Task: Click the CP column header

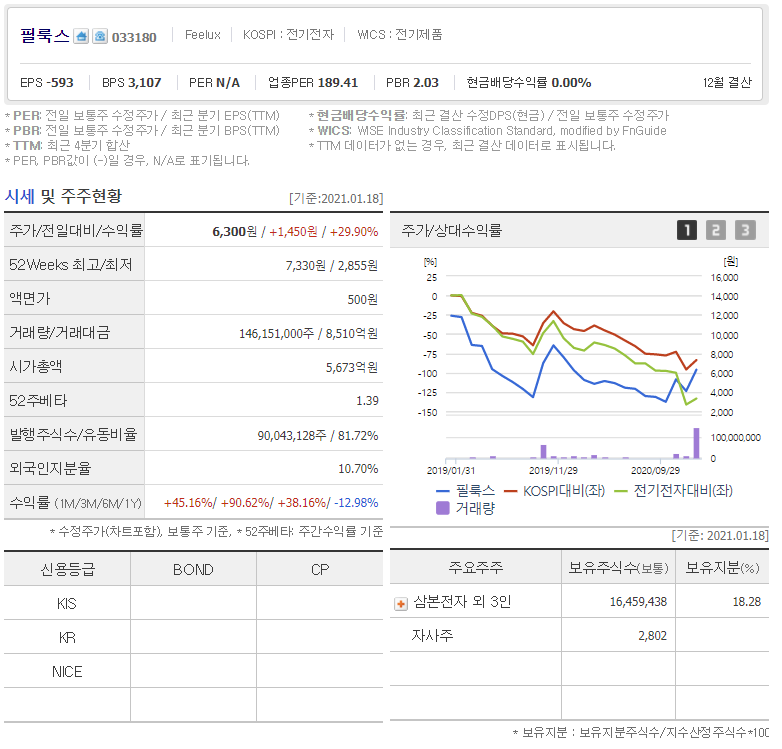Action: point(320,569)
